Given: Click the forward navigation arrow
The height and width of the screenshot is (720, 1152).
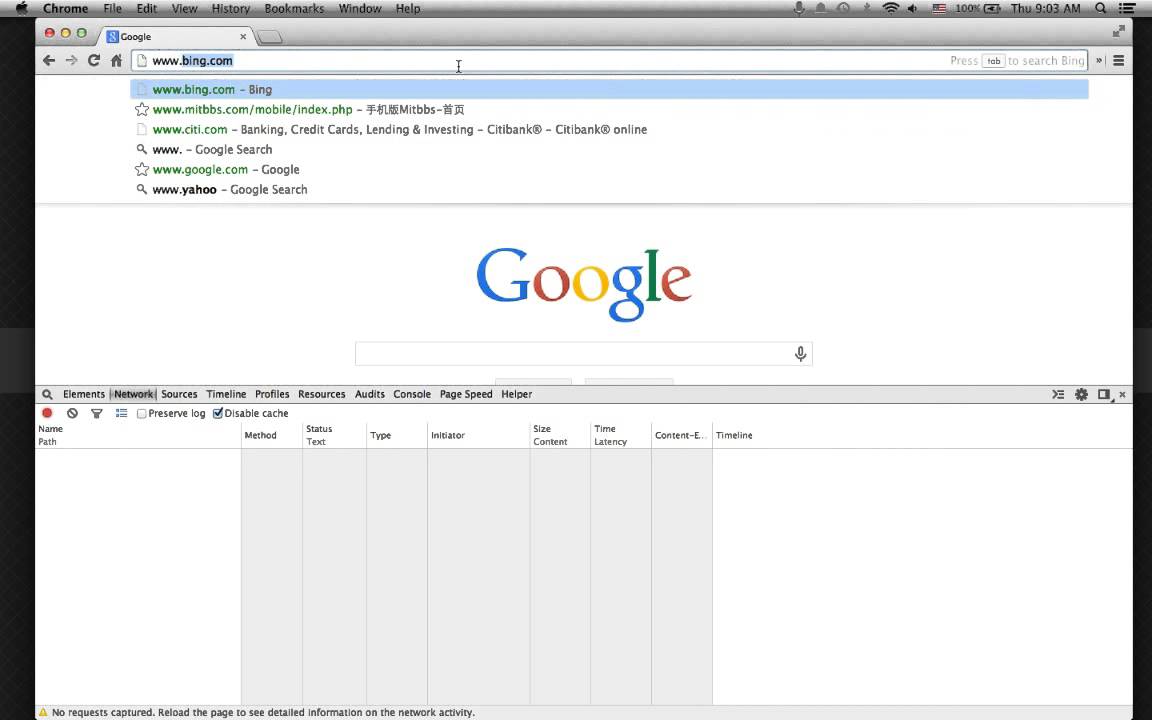Looking at the screenshot, I should click(71, 61).
